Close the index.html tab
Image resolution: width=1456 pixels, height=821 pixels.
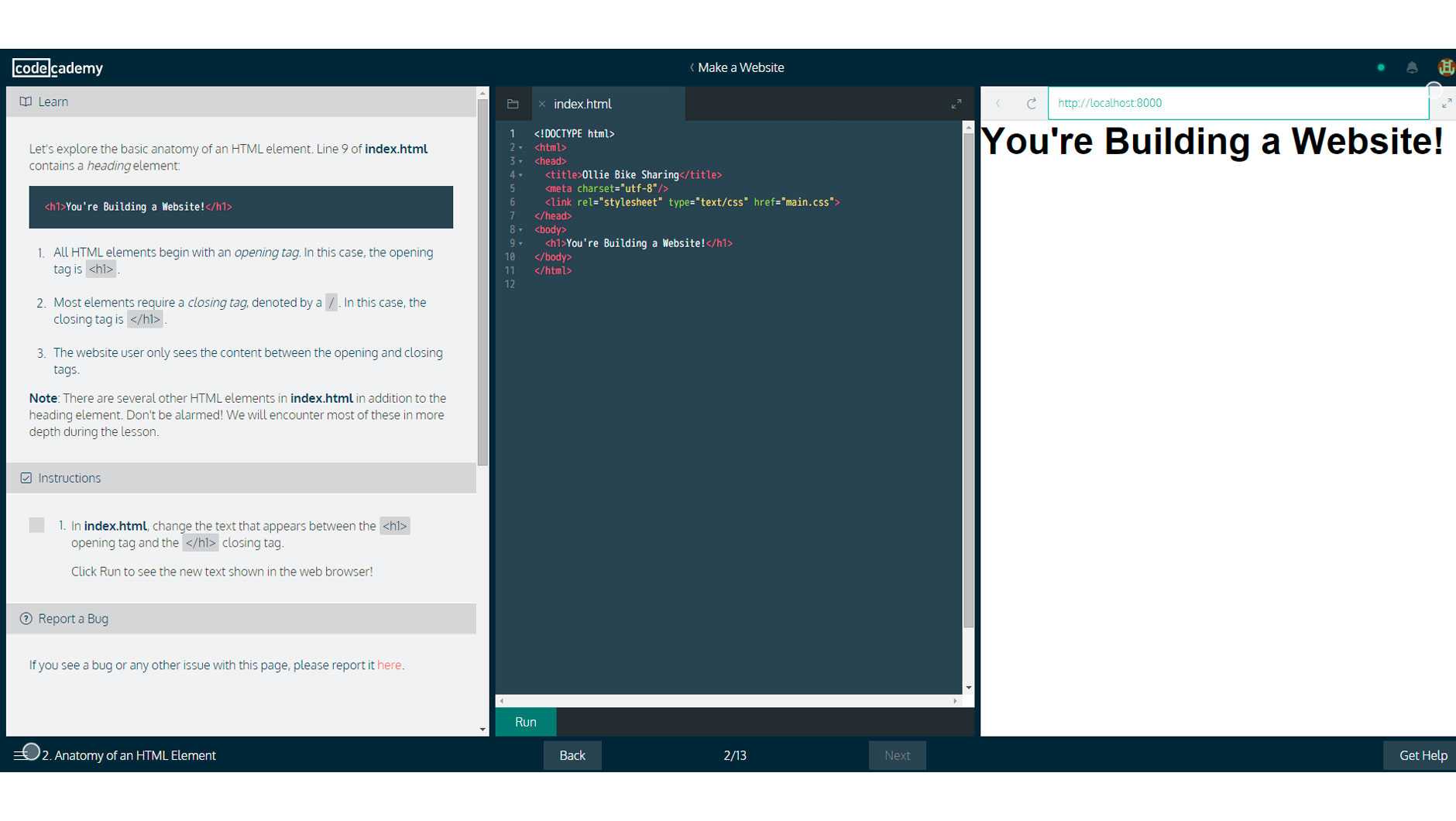click(x=542, y=104)
